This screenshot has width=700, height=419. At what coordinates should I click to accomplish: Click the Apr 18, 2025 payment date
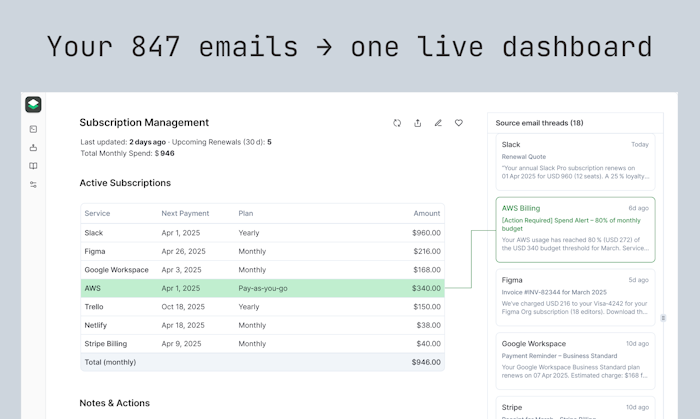(183, 325)
